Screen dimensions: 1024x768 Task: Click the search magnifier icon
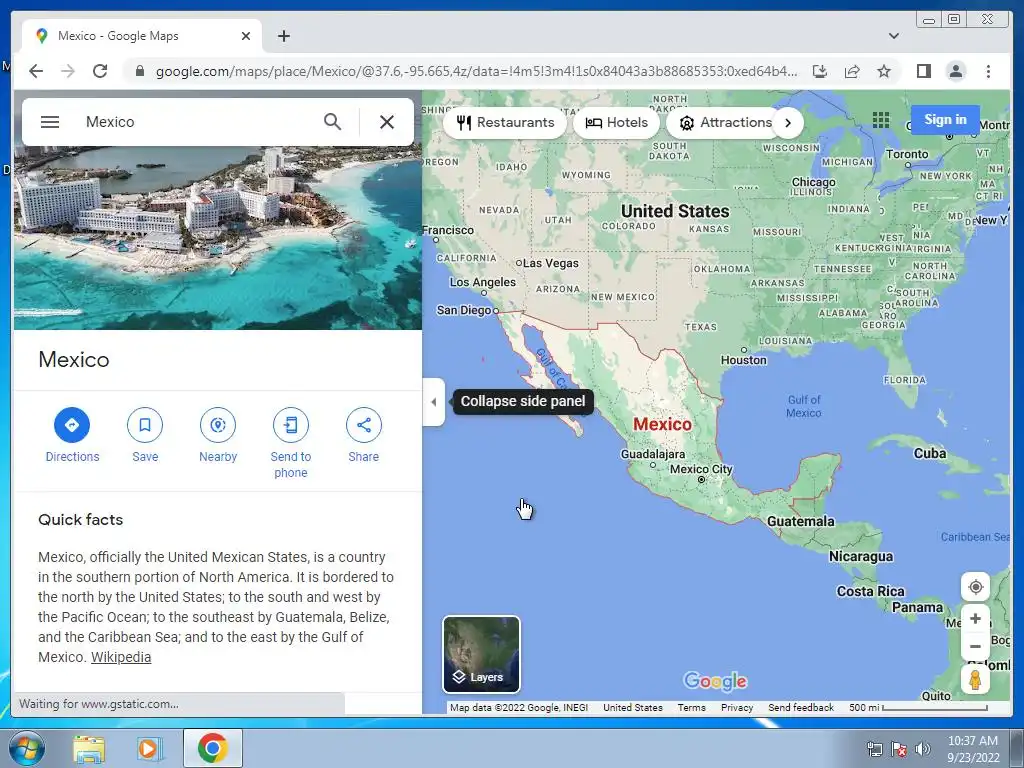(332, 122)
